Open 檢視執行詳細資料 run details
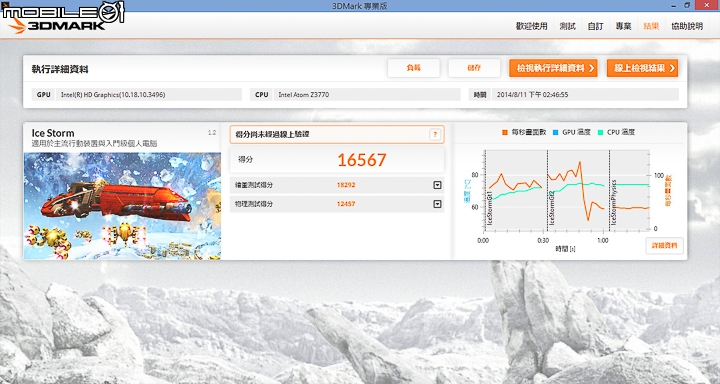 pyautogui.click(x=553, y=68)
